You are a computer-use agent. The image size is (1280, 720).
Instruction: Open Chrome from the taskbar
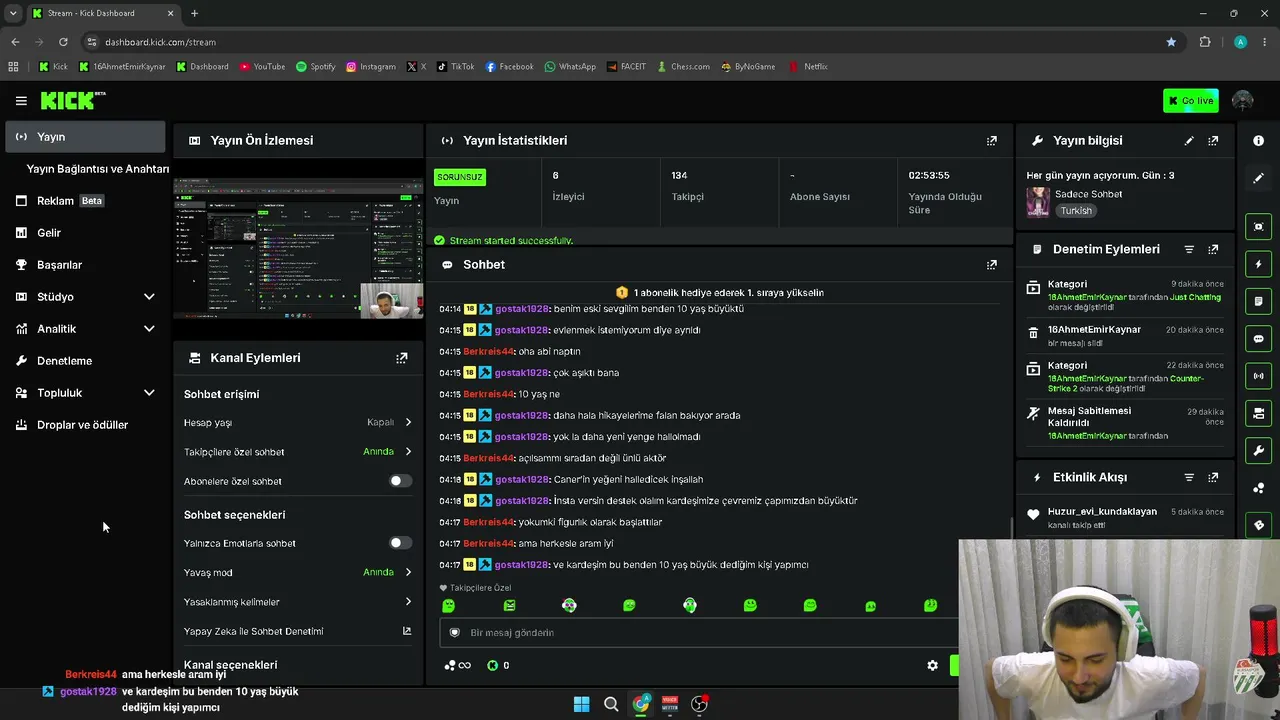[x=641, y=704]
